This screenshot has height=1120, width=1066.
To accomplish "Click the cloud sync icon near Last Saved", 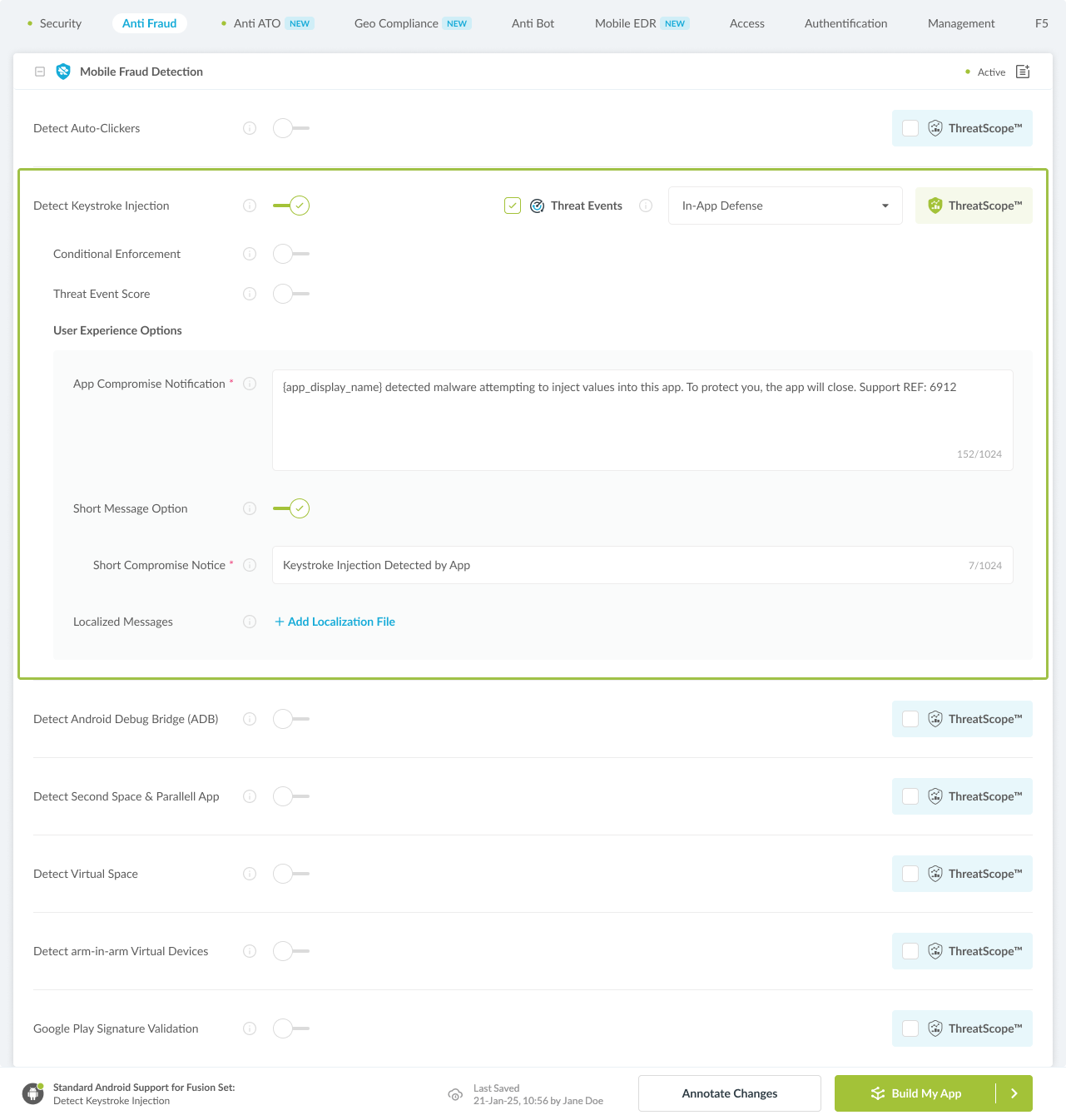I will 455,1093.
